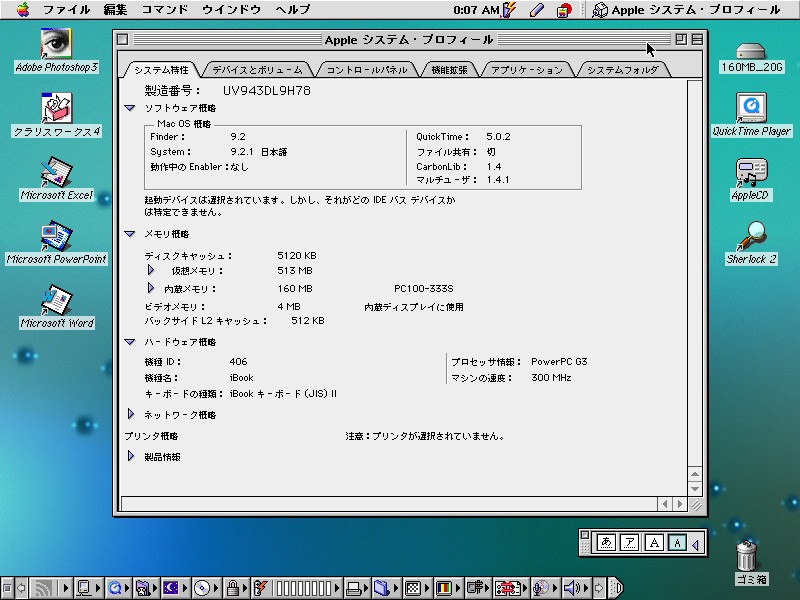Viewport: 800px width, 600px height.
Task: Switch input to half-width A mode
Action: coord(678,542)
